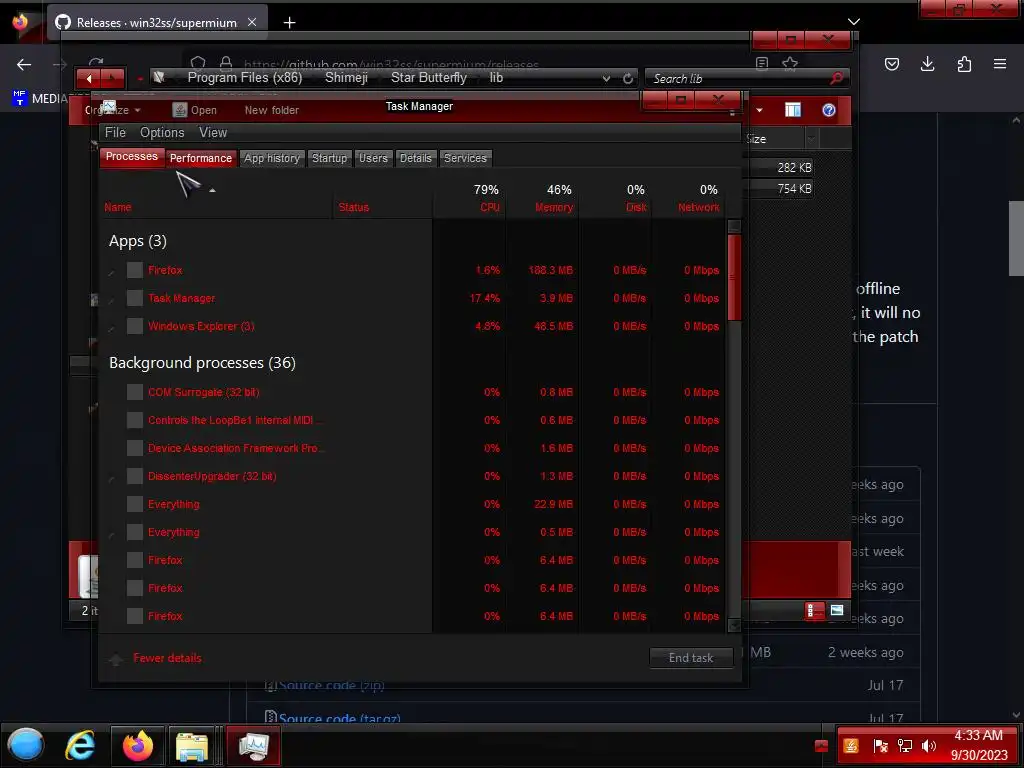The width and height of the screenshot is (1024, 768).
Task: Open the network tray icon
Action: (x=904, y=745)
